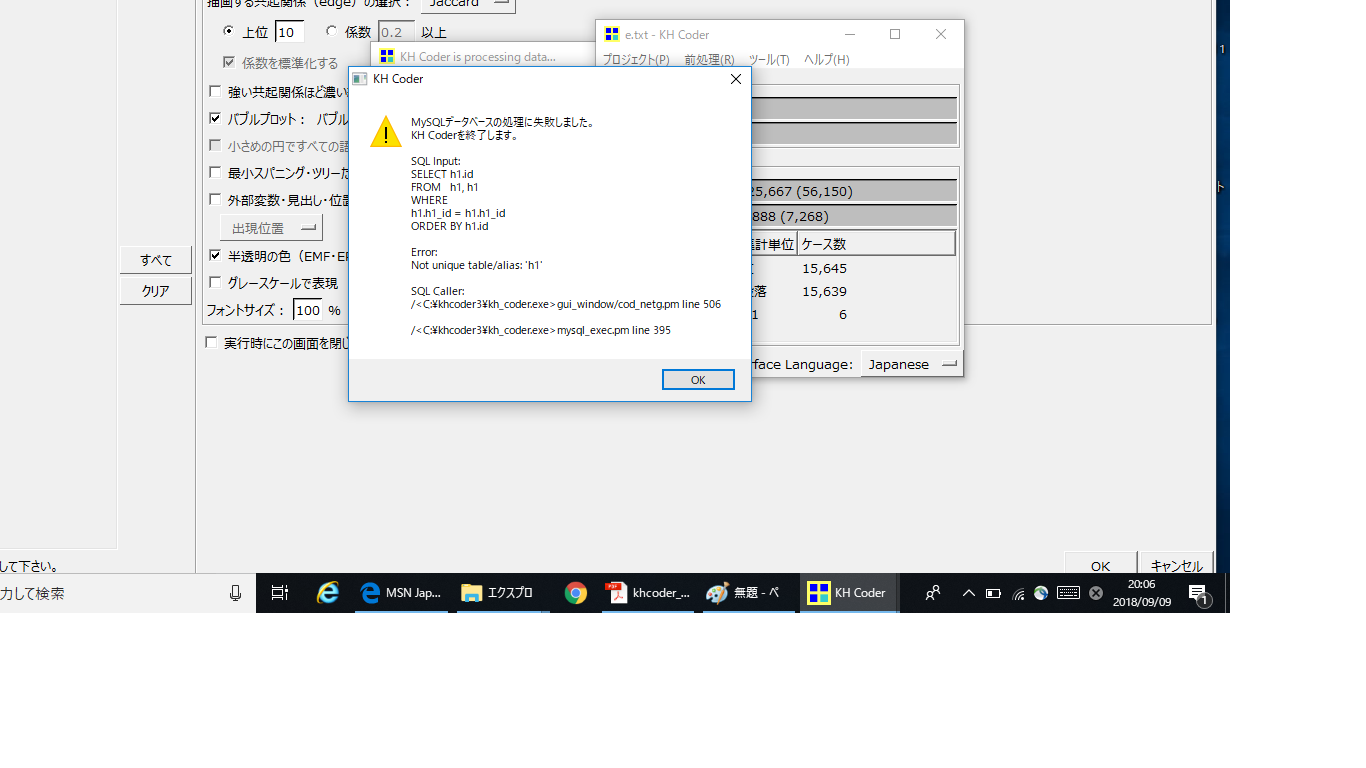Image resolution: width=1366 pixels, height=768 pixels.
Task: Open the プロジェクト(P) menu
Action: click(636, 60)
